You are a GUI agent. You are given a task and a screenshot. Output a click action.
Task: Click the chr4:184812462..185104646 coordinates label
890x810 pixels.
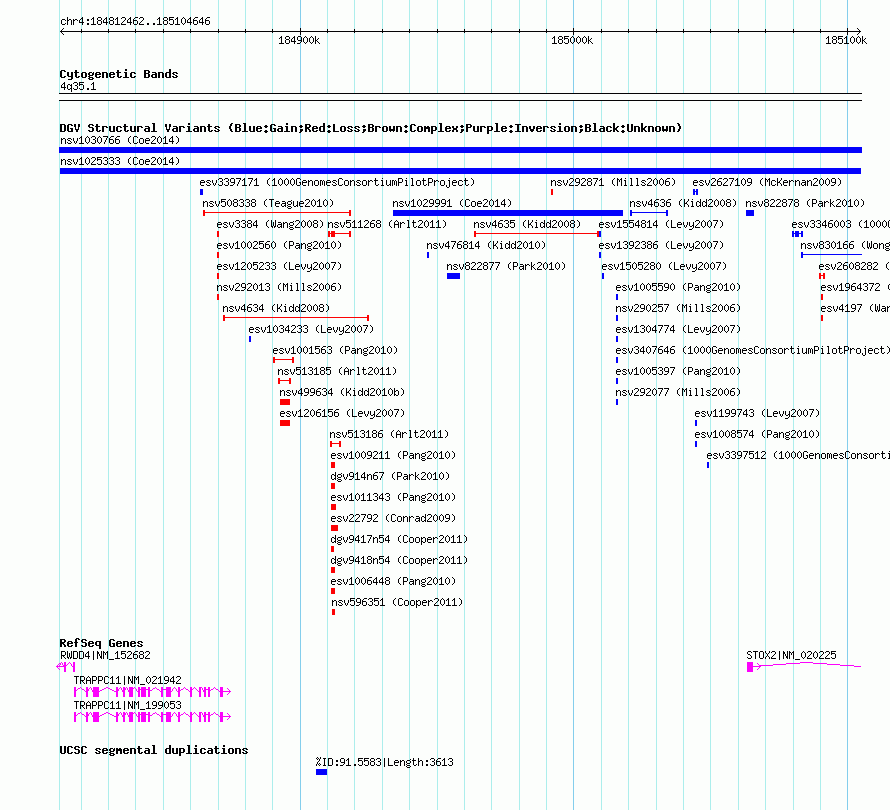pyautogui.click(x=135, y=21)
